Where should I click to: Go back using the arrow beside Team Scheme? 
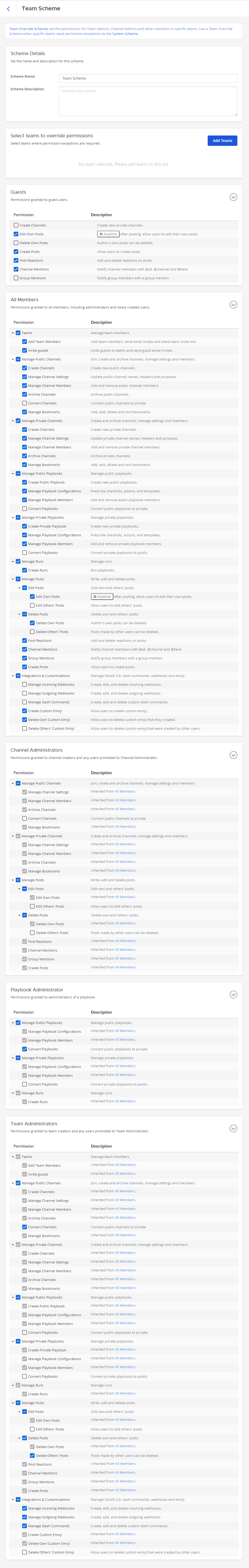coord(9,9)
